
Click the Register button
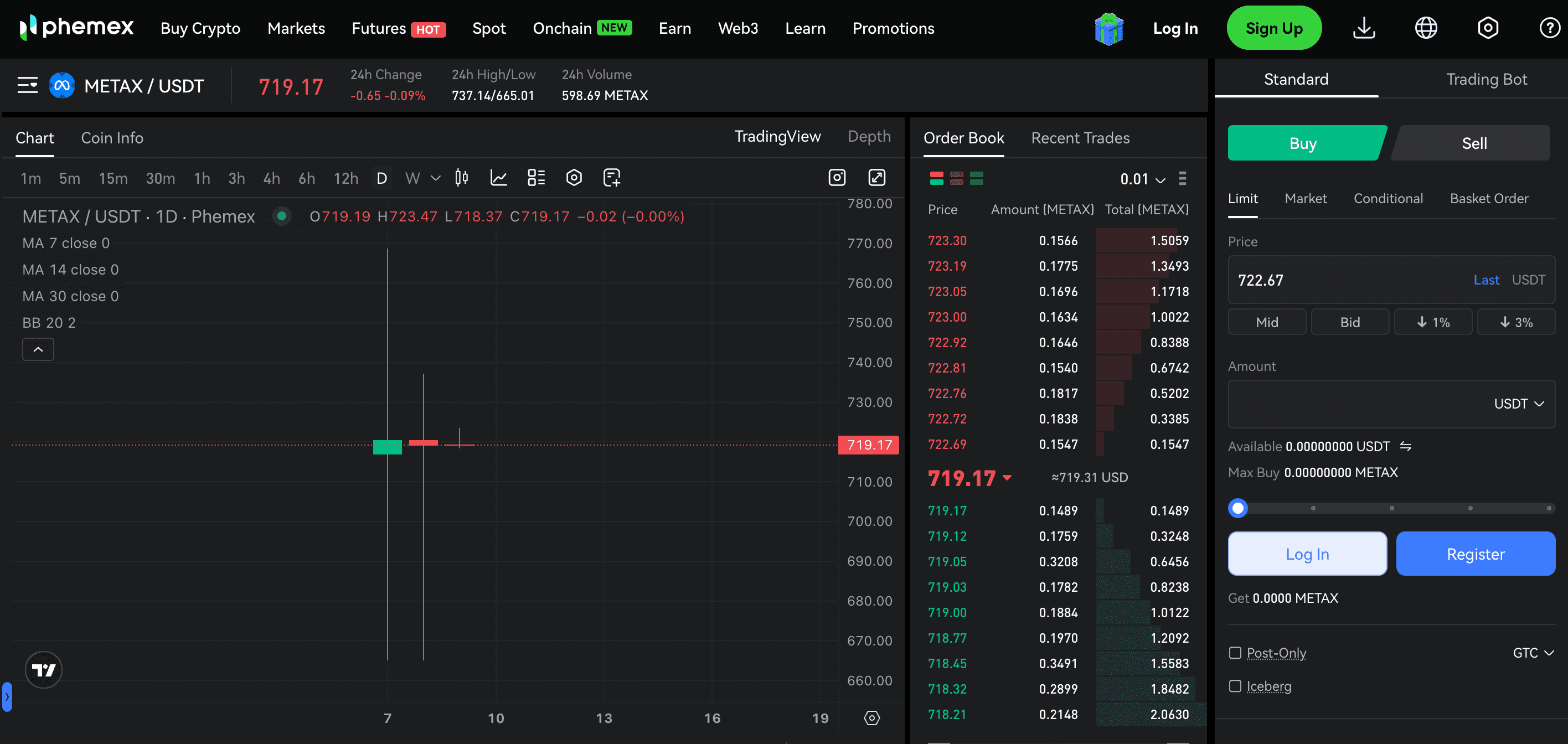[1475, 554]
